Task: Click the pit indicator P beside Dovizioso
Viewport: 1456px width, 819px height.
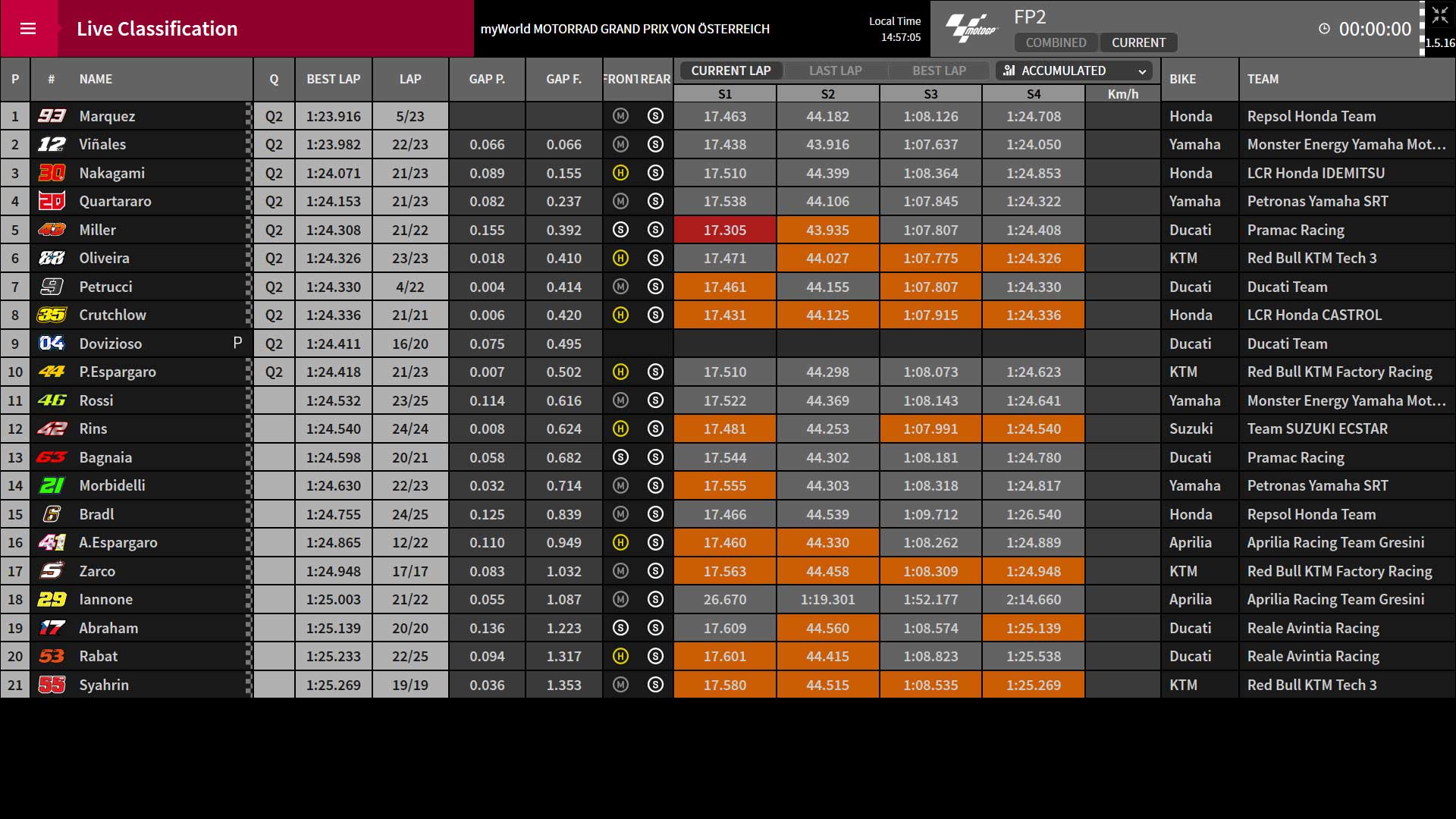Action: pos(237,343)
